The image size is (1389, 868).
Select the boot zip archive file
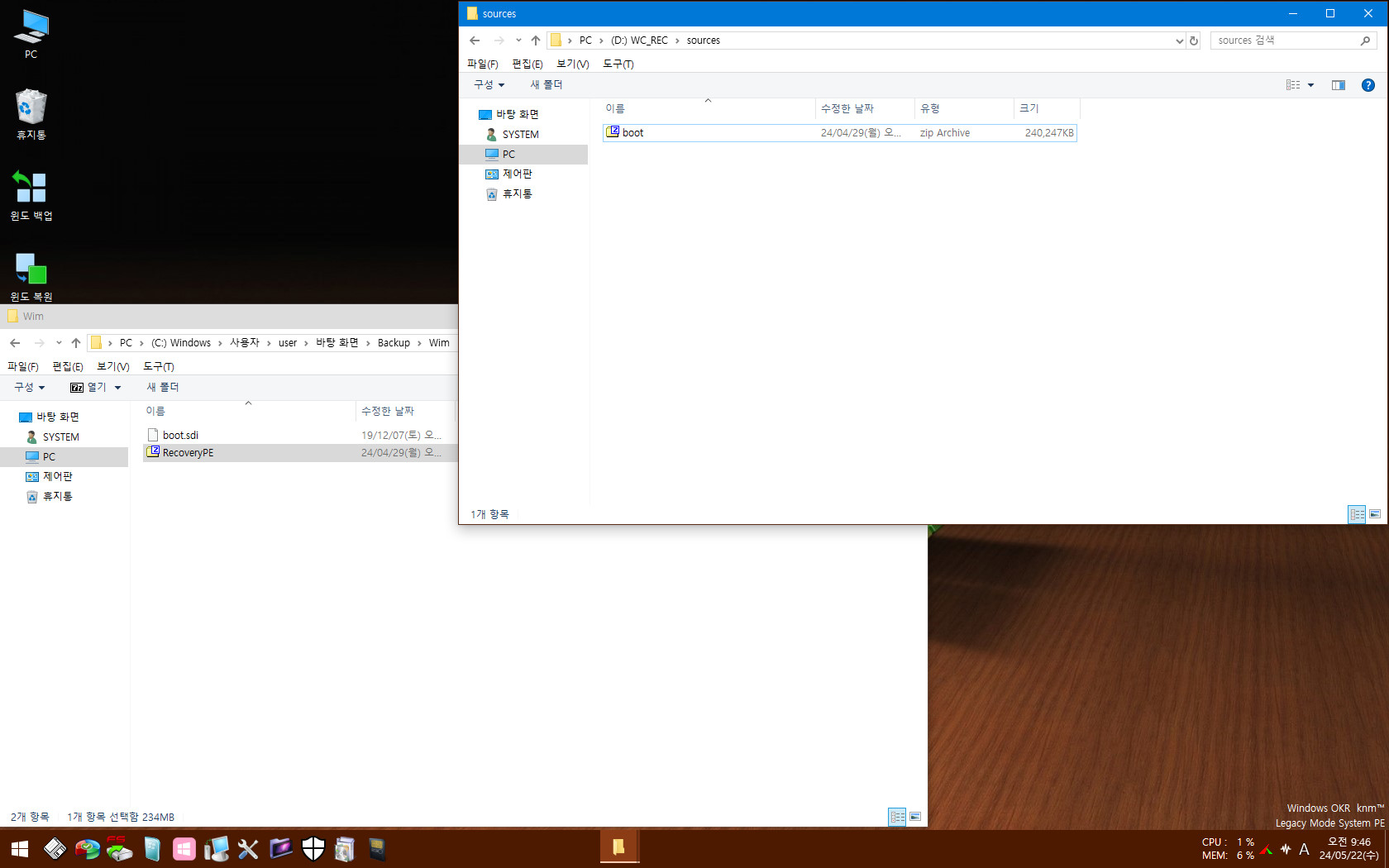pyautogui.click(x=840, y=133)
